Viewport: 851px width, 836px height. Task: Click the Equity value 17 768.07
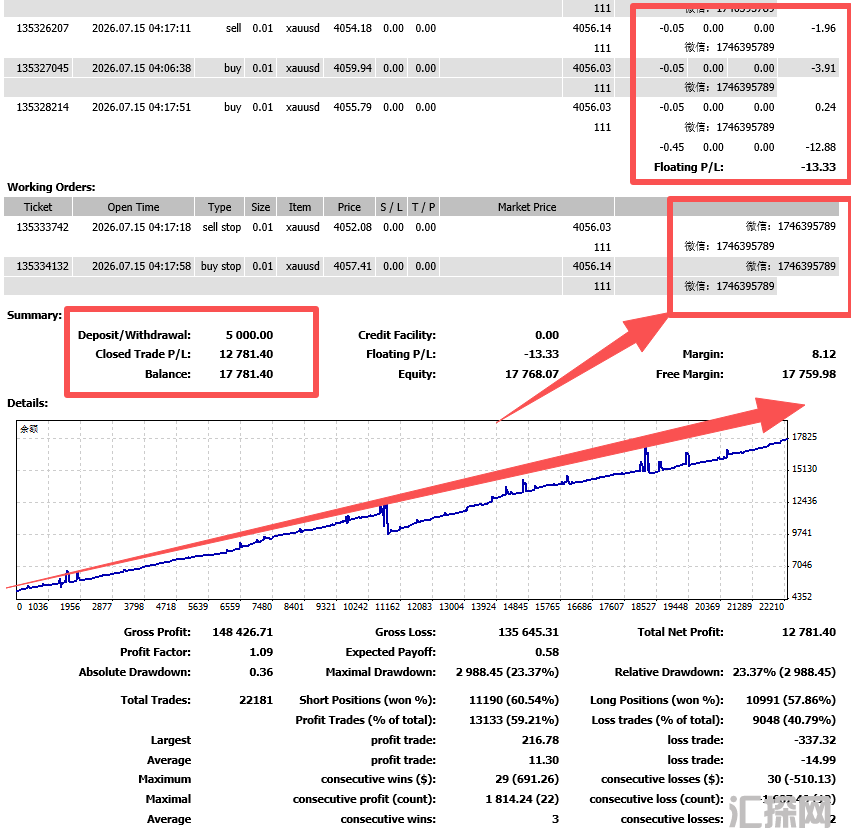(532, 374)
